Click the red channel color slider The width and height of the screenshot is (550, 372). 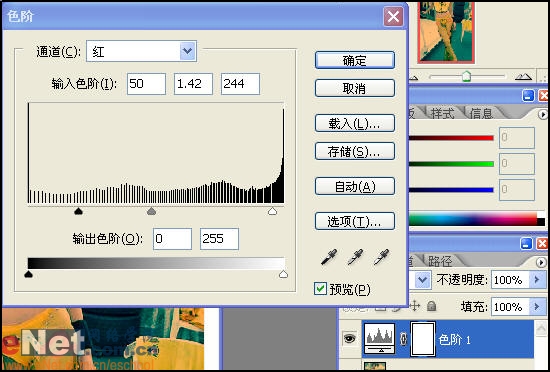pos(451,138)
